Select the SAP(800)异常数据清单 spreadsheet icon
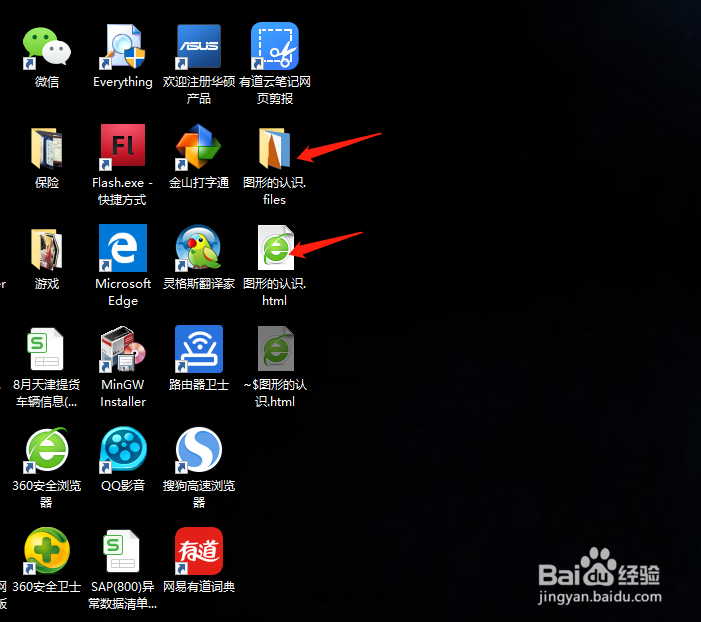This screenshot has width=701, height=622. tap(122, 551)
